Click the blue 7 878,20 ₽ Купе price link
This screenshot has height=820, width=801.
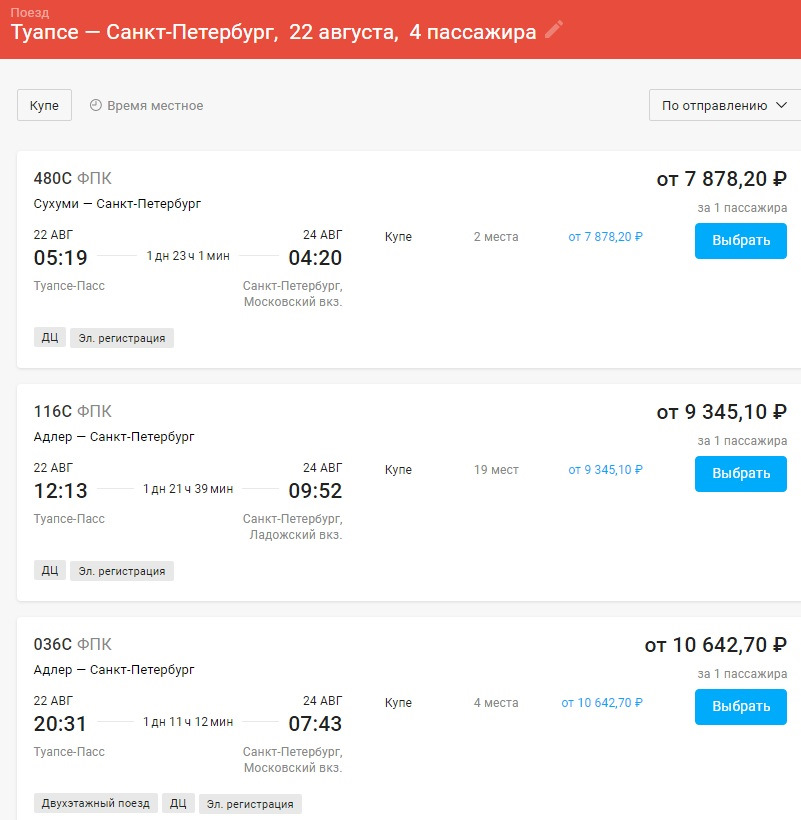pos(605,237)
